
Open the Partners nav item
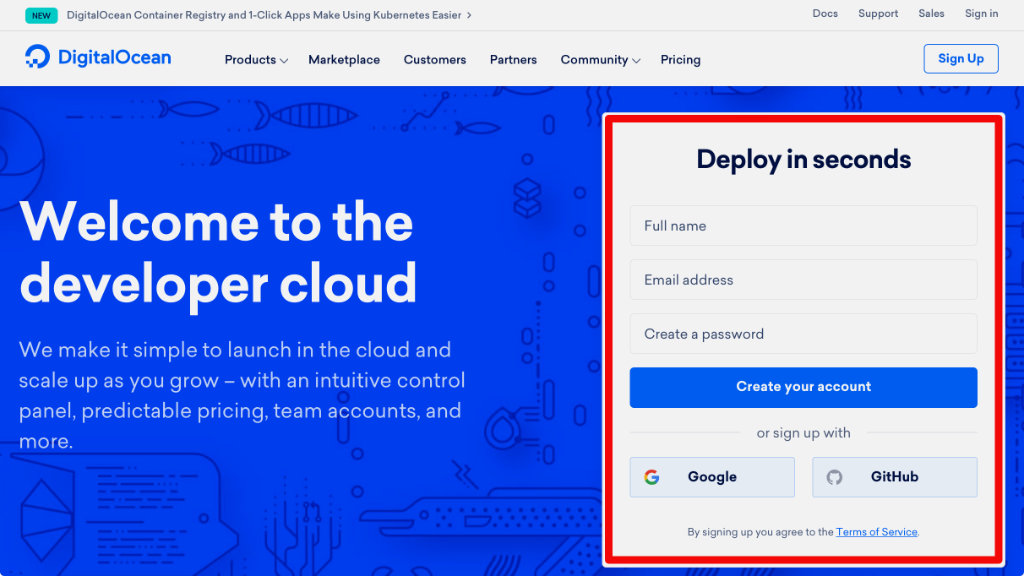coord(513,60)
